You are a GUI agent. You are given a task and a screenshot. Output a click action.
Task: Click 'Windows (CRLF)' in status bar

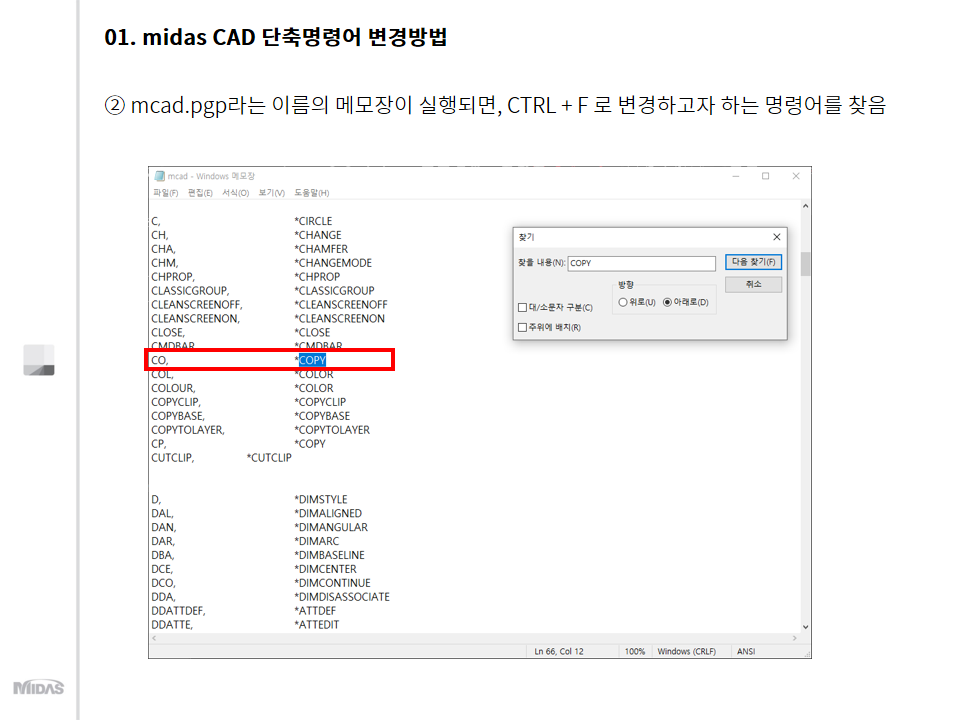tap(686, 651)
